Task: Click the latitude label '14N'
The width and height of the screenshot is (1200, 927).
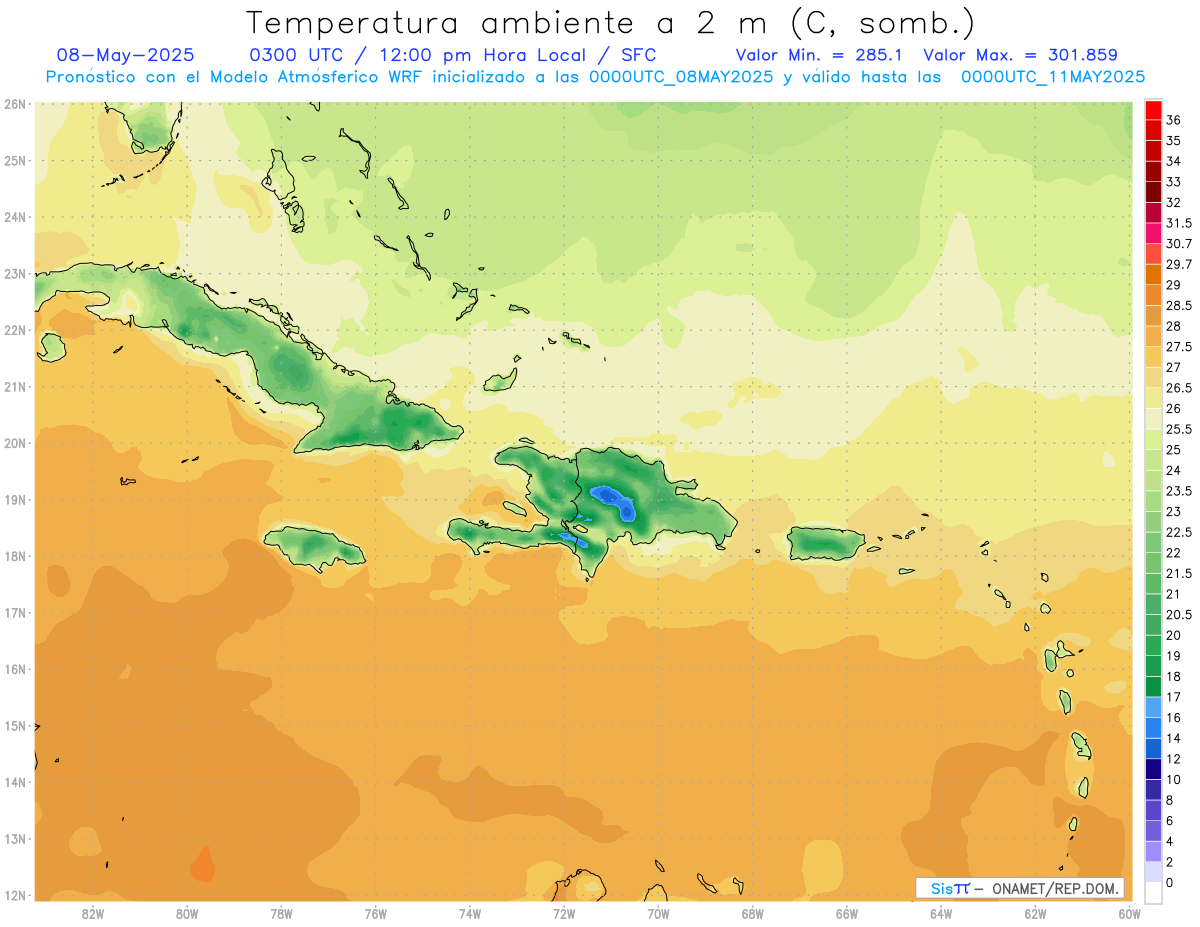Action: point(15,782)
